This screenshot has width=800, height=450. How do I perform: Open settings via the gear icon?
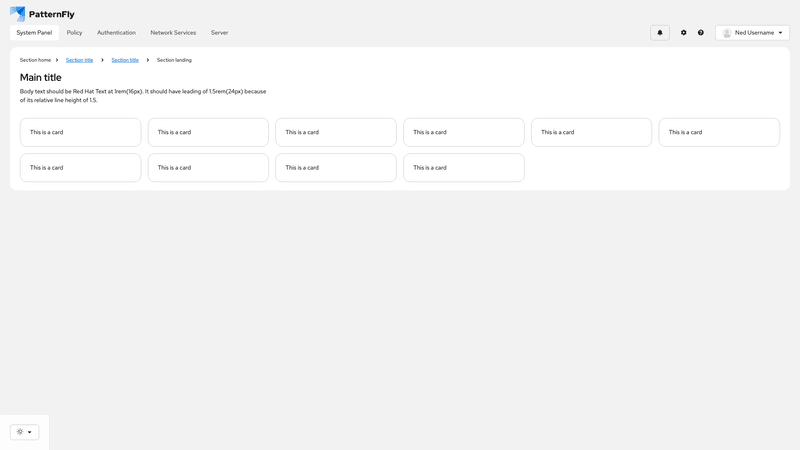tap(684, 33)
